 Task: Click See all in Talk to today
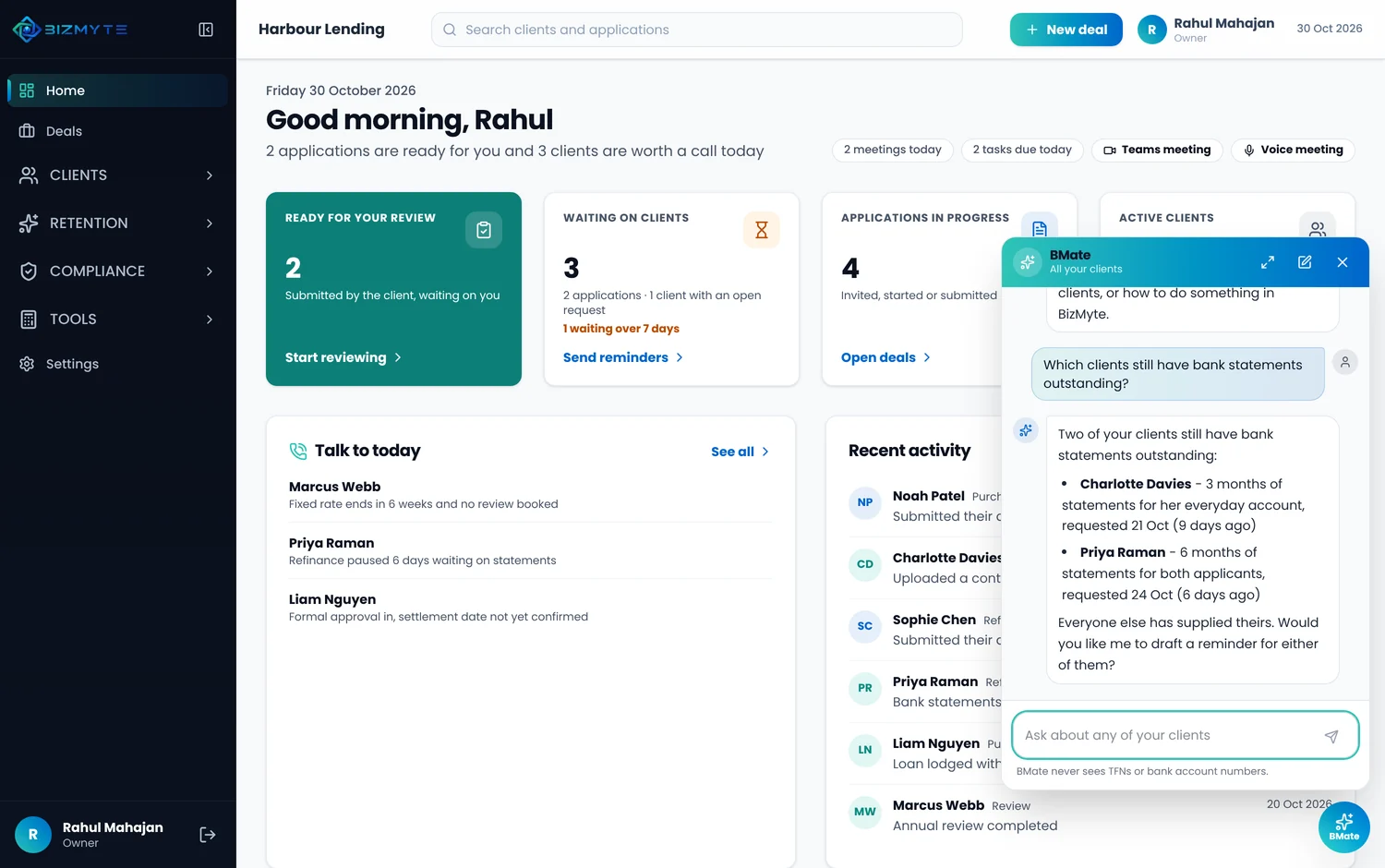point(740,452)
